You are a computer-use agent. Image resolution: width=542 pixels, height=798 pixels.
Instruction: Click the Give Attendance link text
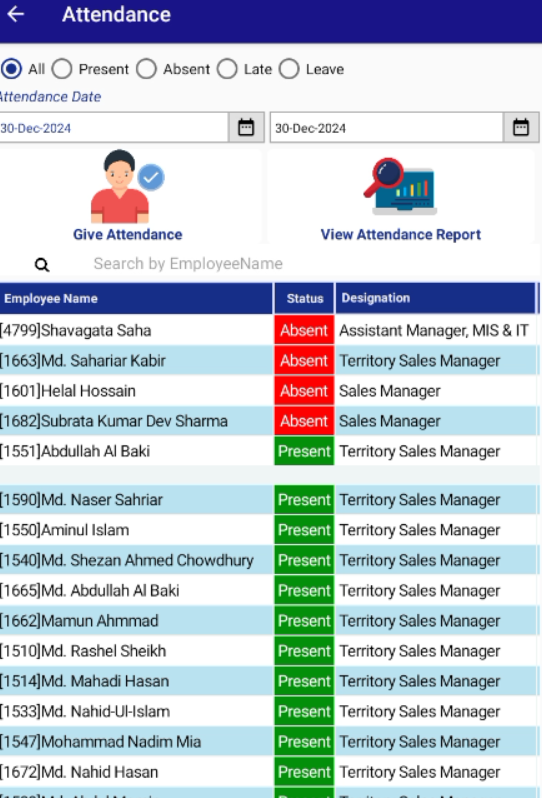(128, 235)
